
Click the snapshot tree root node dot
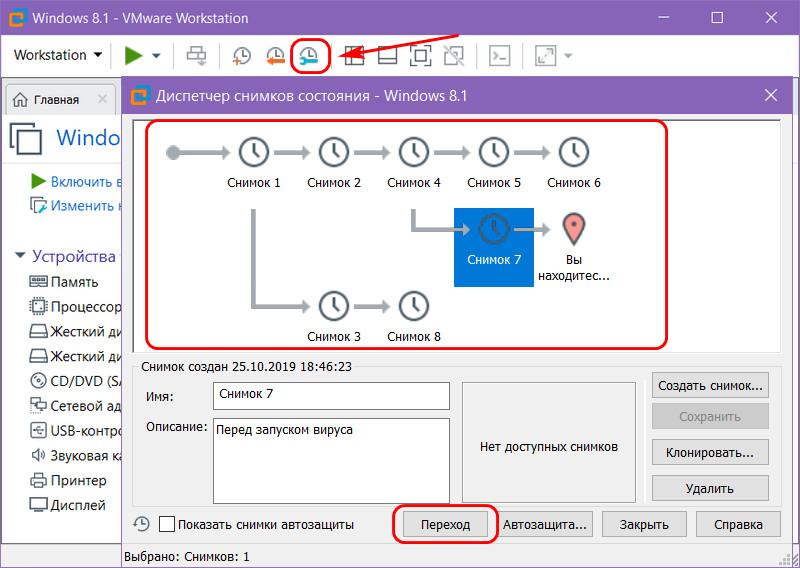click(x=173, y=153)
